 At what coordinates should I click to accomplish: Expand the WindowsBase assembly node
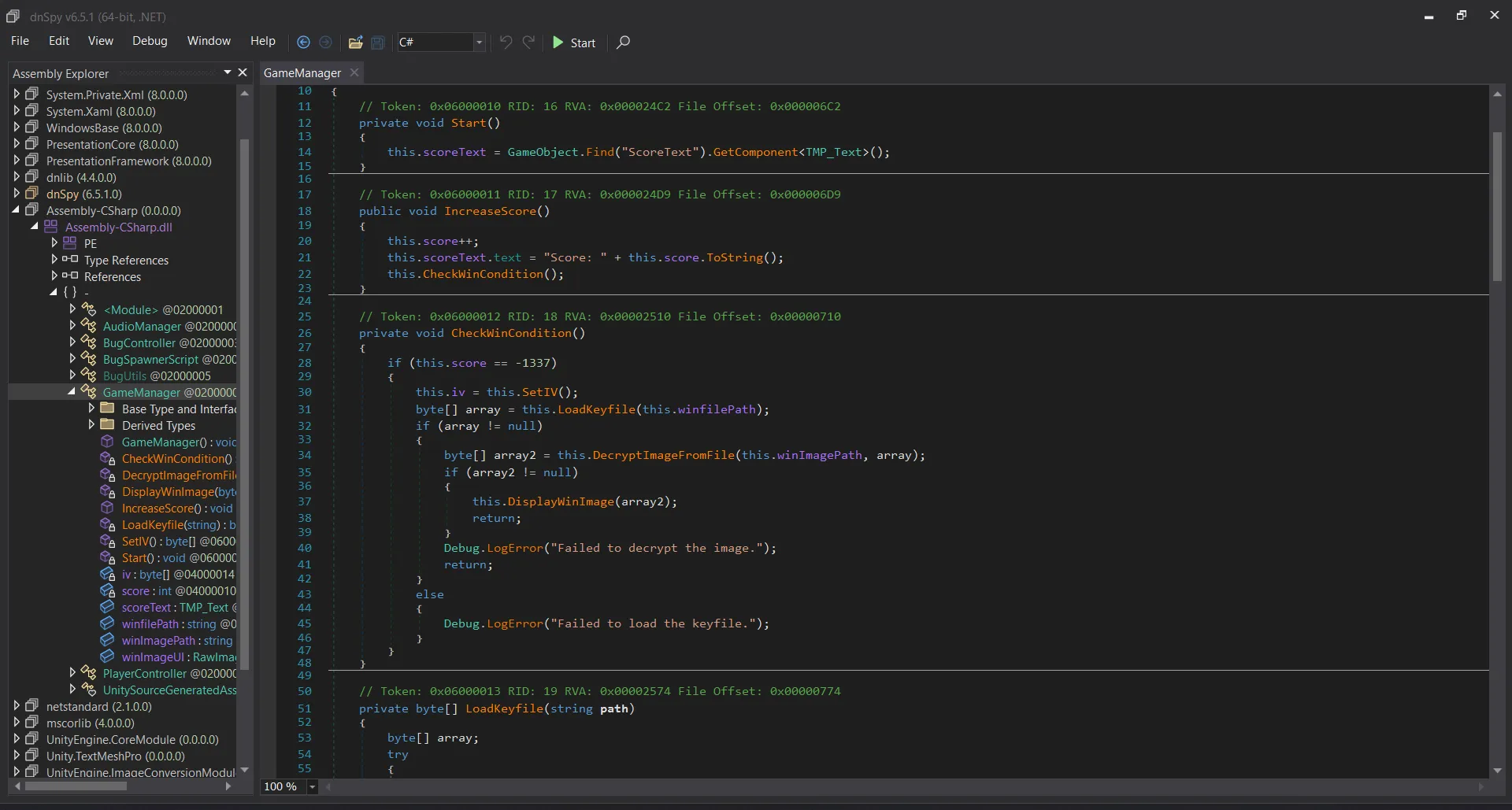(x=17, y=127)
